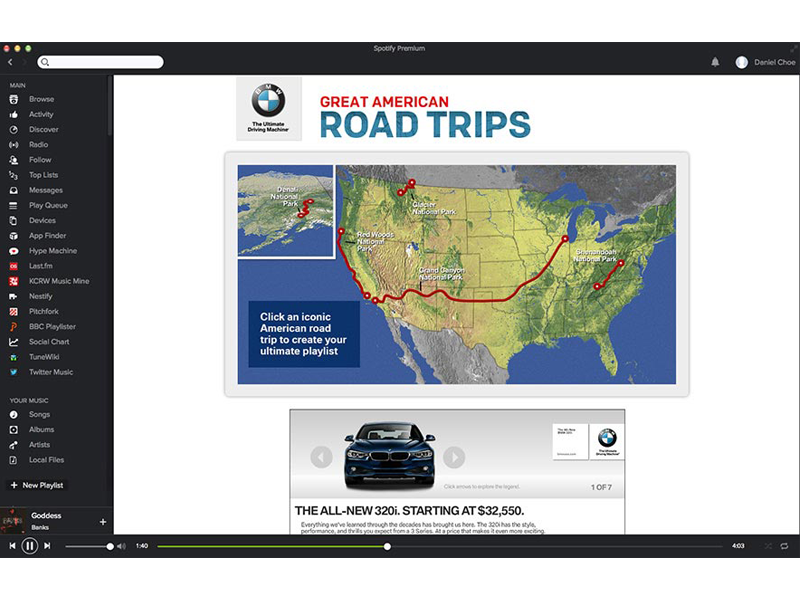Image resolution: width=800 pixels, height=600 pixels.
Task: Skip to the next track
Action: pos(47,546)
